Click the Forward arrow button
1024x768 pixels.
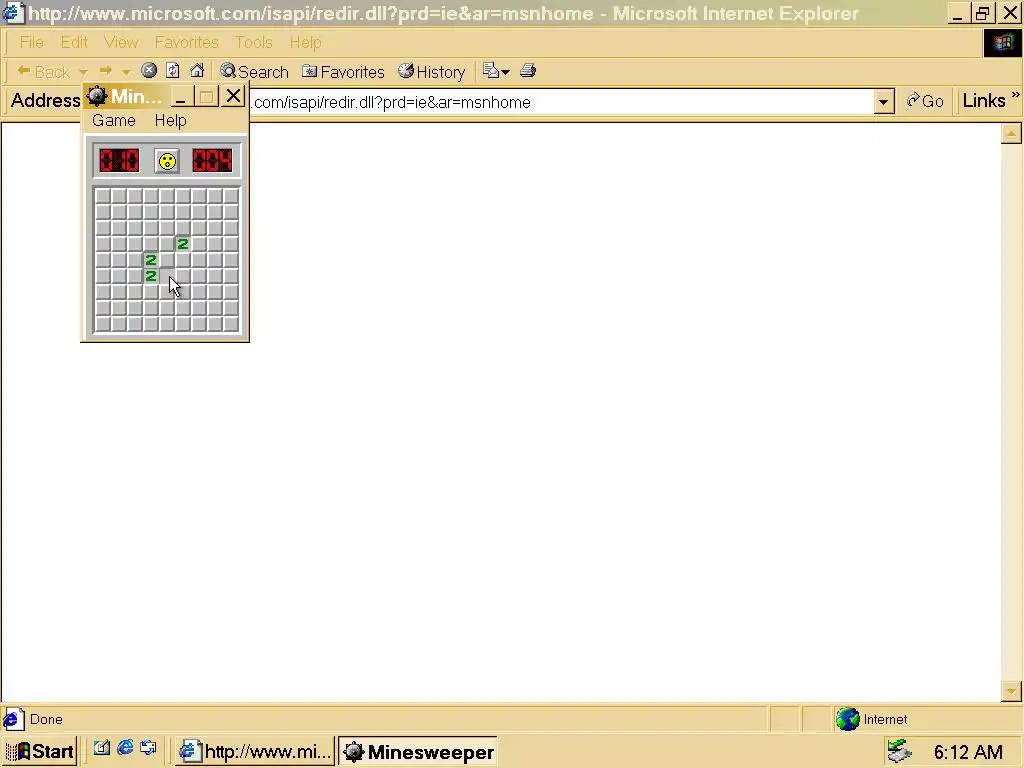point(106,71)
